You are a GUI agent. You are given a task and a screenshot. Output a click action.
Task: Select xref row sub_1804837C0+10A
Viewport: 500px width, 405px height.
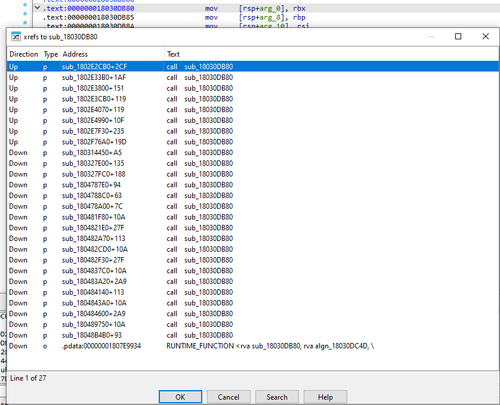click(x=253, y=271)
